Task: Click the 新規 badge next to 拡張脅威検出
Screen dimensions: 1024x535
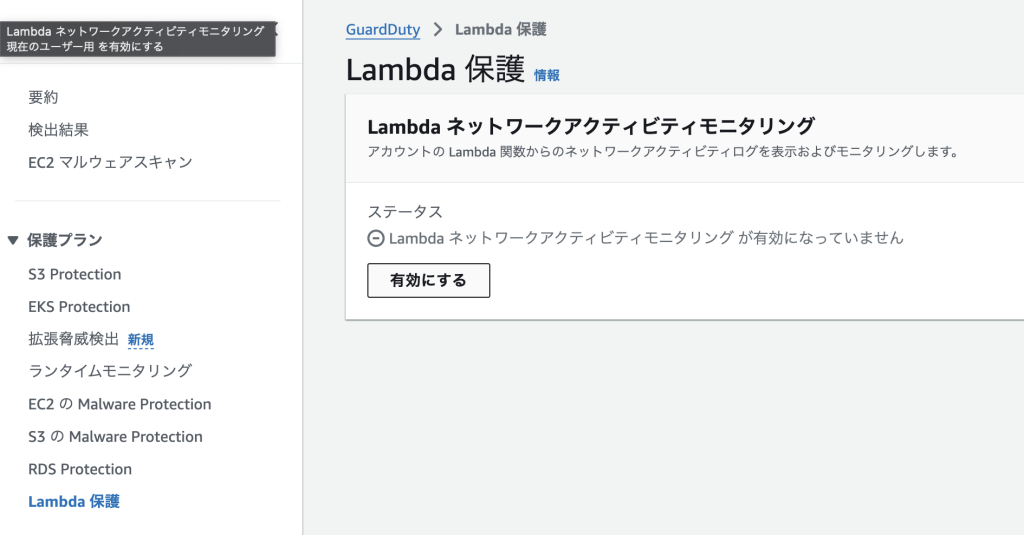Action: (140, 340)
